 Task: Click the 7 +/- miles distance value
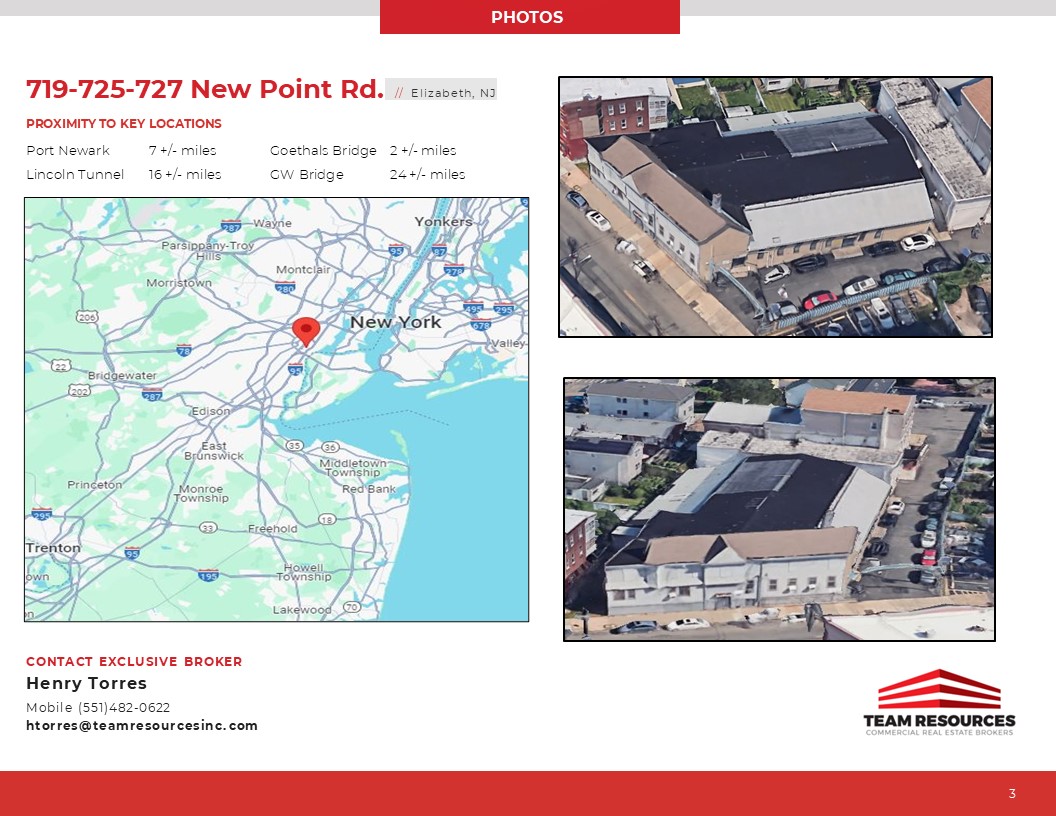(x=183, y=150)
